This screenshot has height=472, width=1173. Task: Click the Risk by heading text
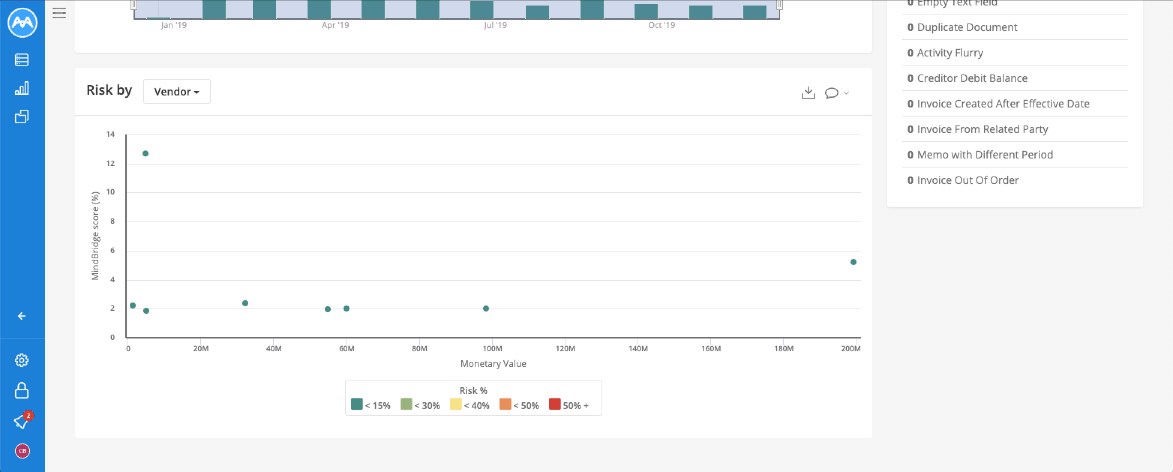tap(109, 91)
